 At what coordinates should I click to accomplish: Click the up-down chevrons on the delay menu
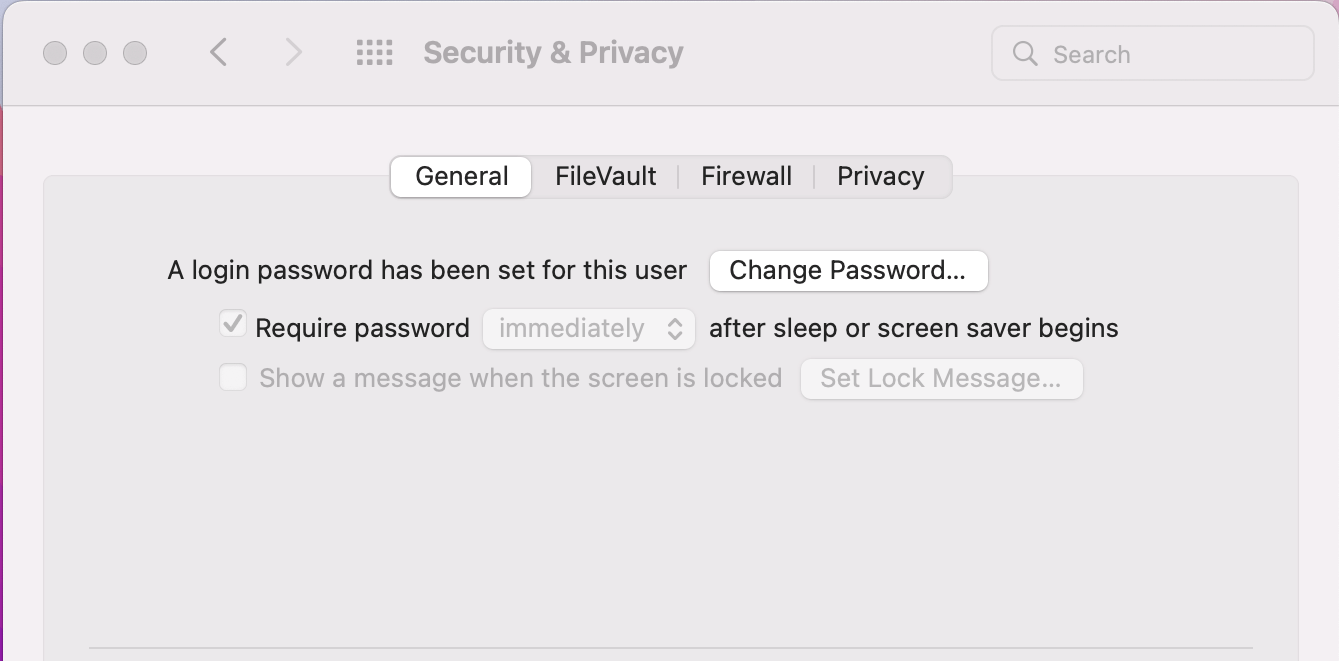pos(676,328)
